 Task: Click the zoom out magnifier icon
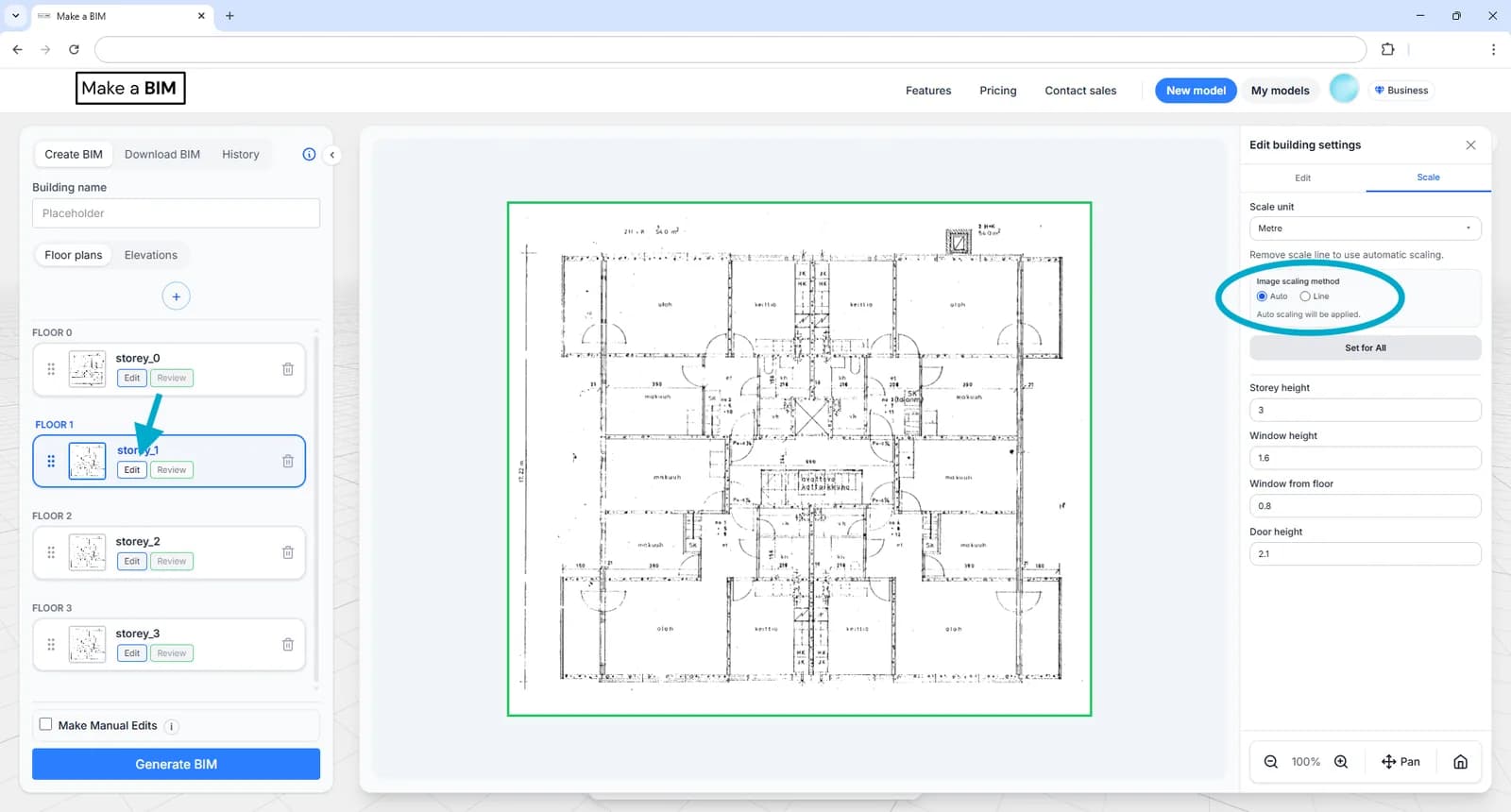coord(1271,762)
